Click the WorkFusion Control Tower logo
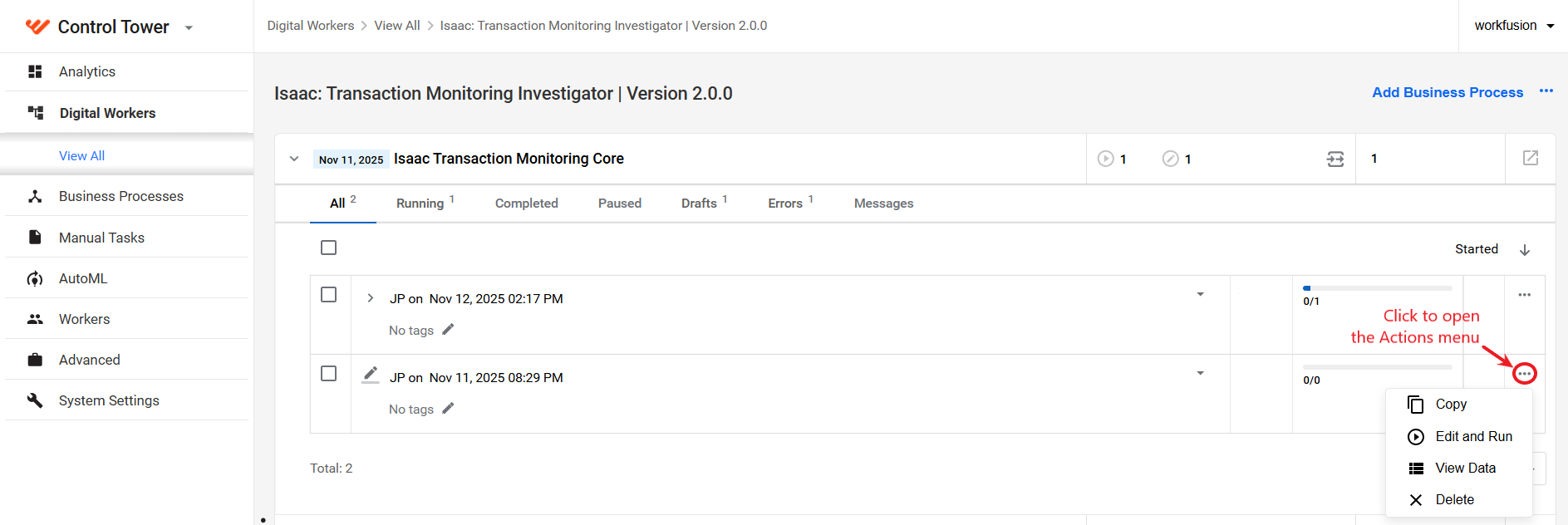The height and width of the screenshot is (525, 1568). 37,27
